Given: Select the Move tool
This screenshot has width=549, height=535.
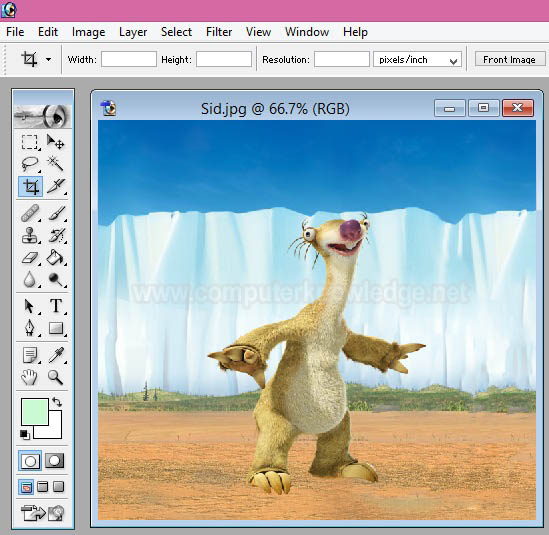Looking at the screenshot, I should 56,143.
